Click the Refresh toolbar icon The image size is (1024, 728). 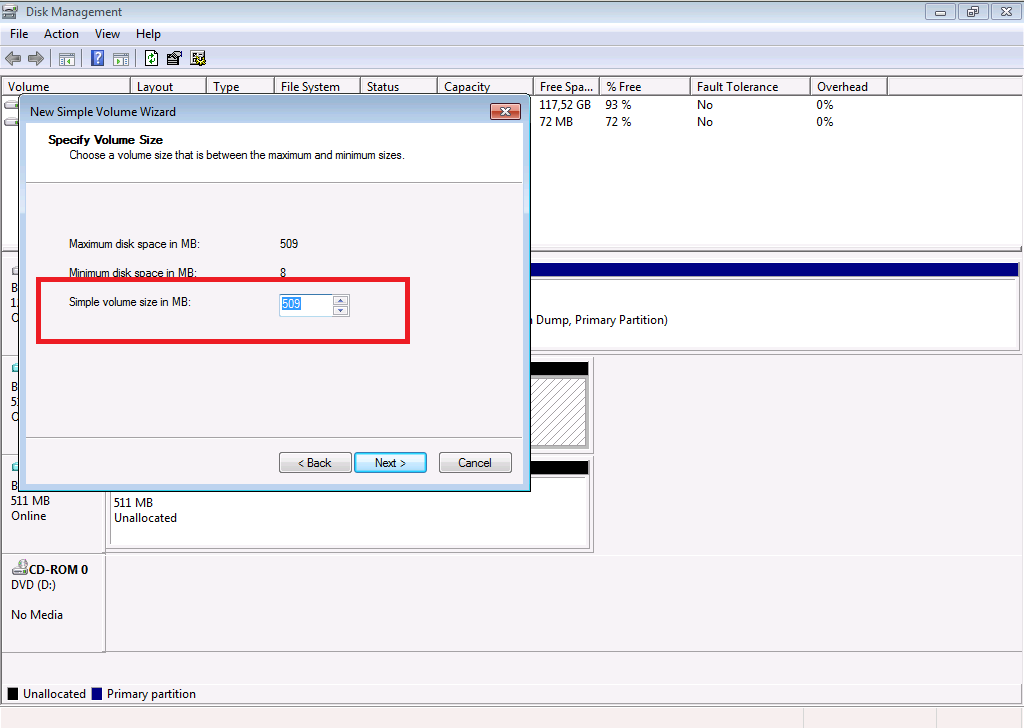pos(152,59)
